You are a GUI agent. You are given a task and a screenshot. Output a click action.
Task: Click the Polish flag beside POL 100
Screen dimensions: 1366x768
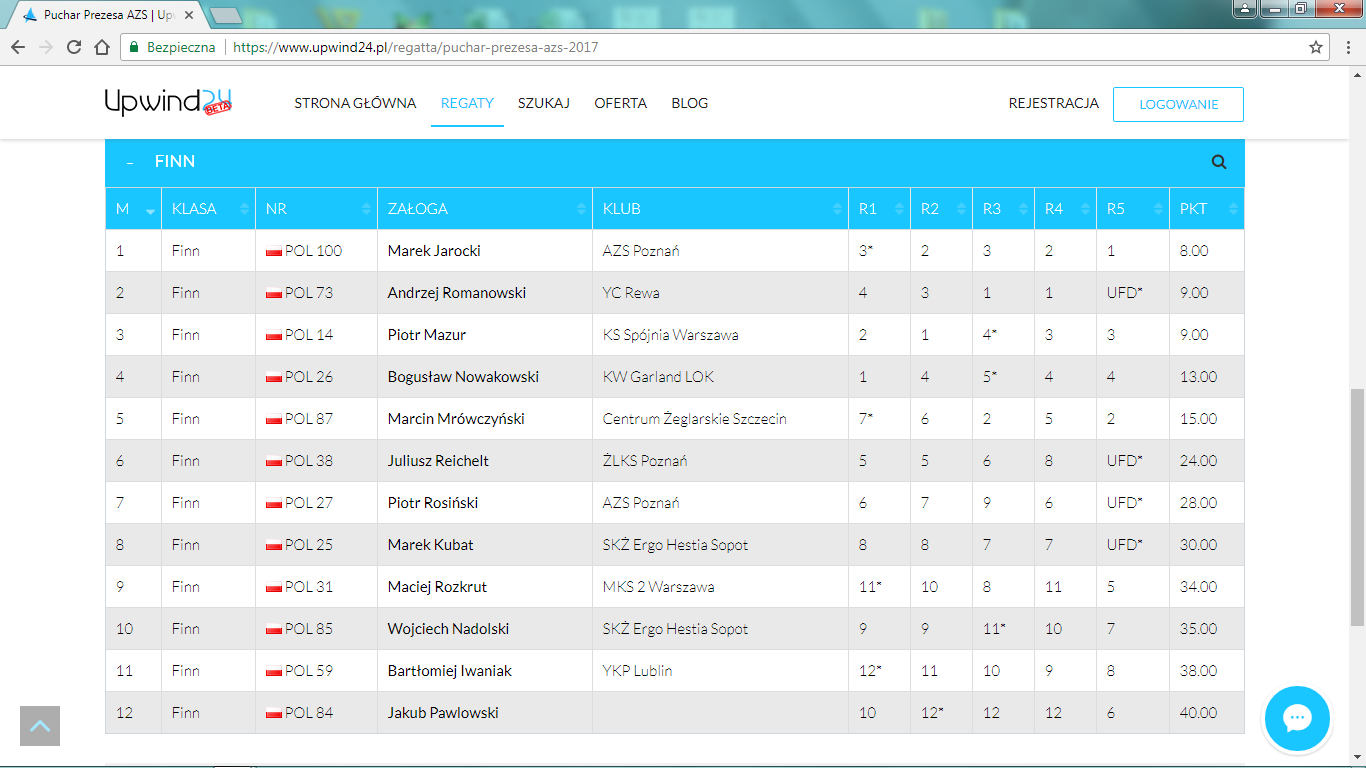(273, 251)
